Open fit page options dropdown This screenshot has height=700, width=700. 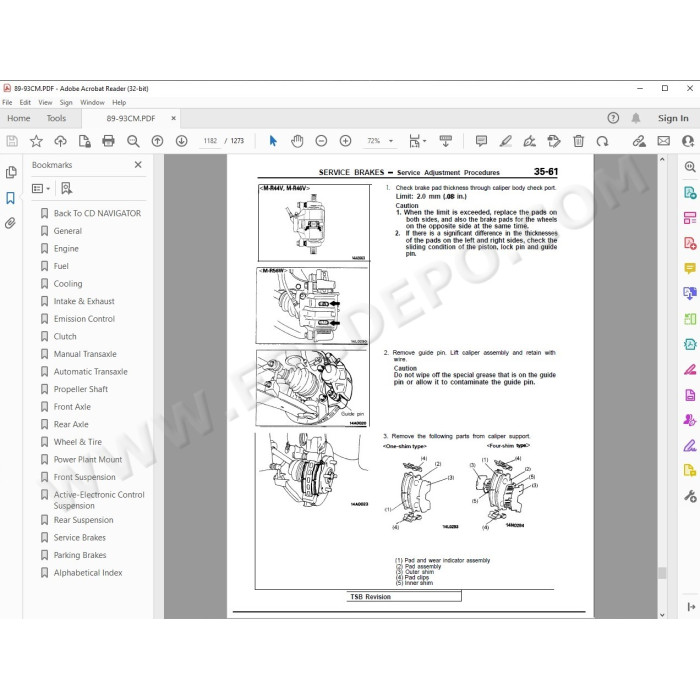[x=417, y=142]
